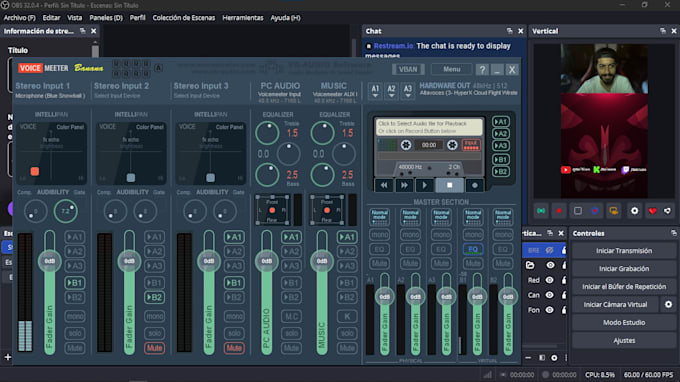Show the hidden selected source
The image size is (680, 382).
coord(549,250)
